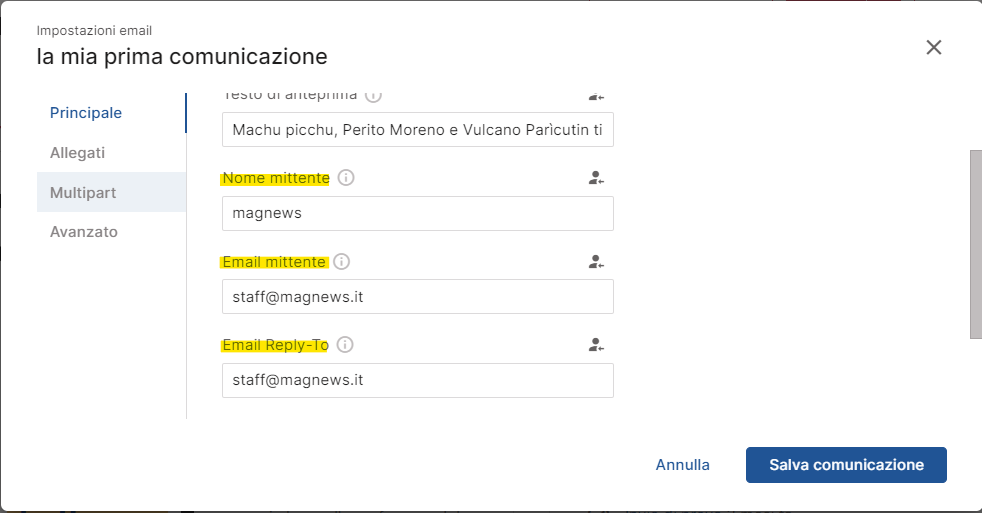This screenshot has width=982, height=513.
Task: Click info icon next to Nome mittente
Action: pos(346,178)
